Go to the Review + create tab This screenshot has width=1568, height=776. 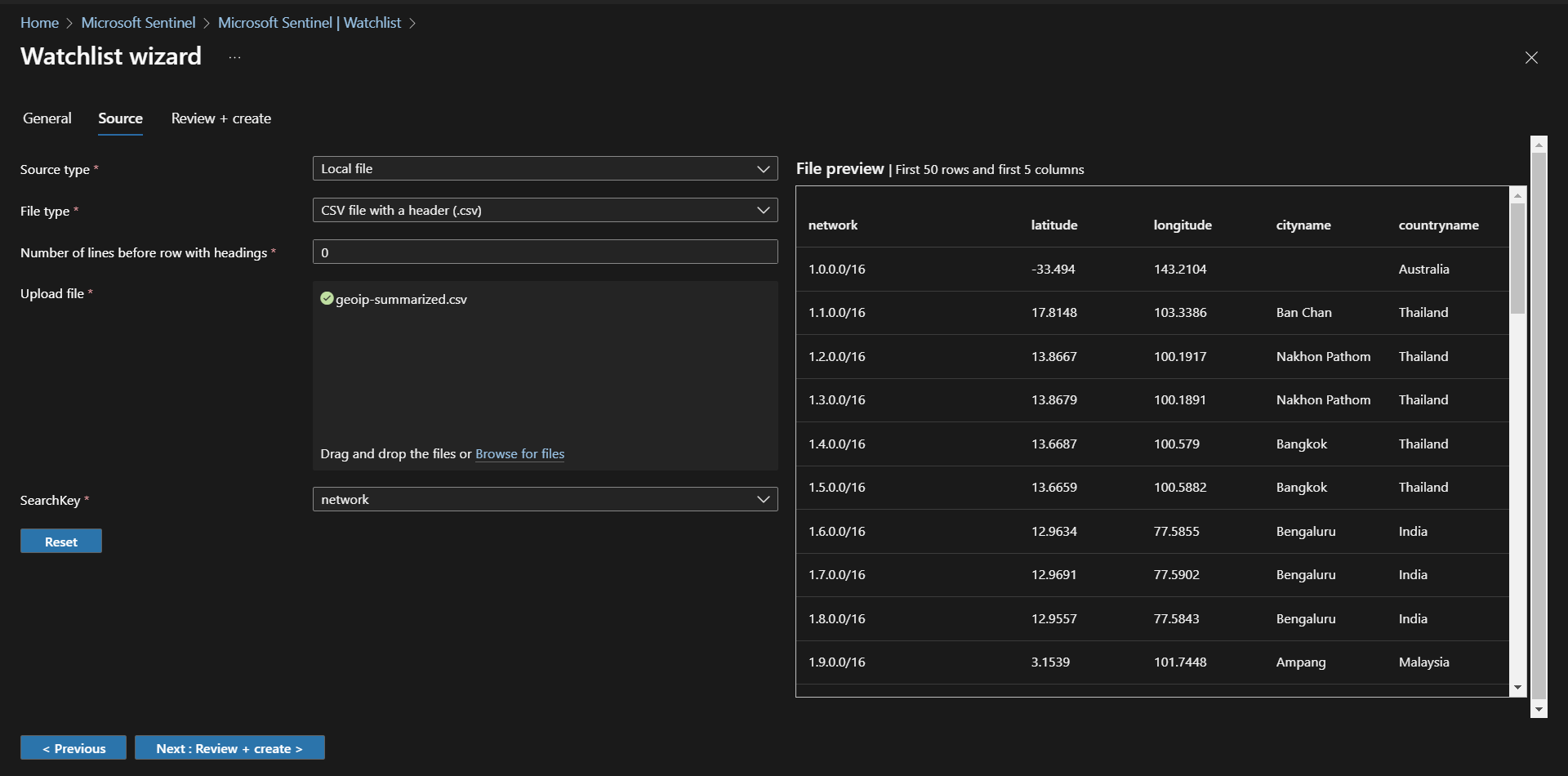(x=221, y=118)
